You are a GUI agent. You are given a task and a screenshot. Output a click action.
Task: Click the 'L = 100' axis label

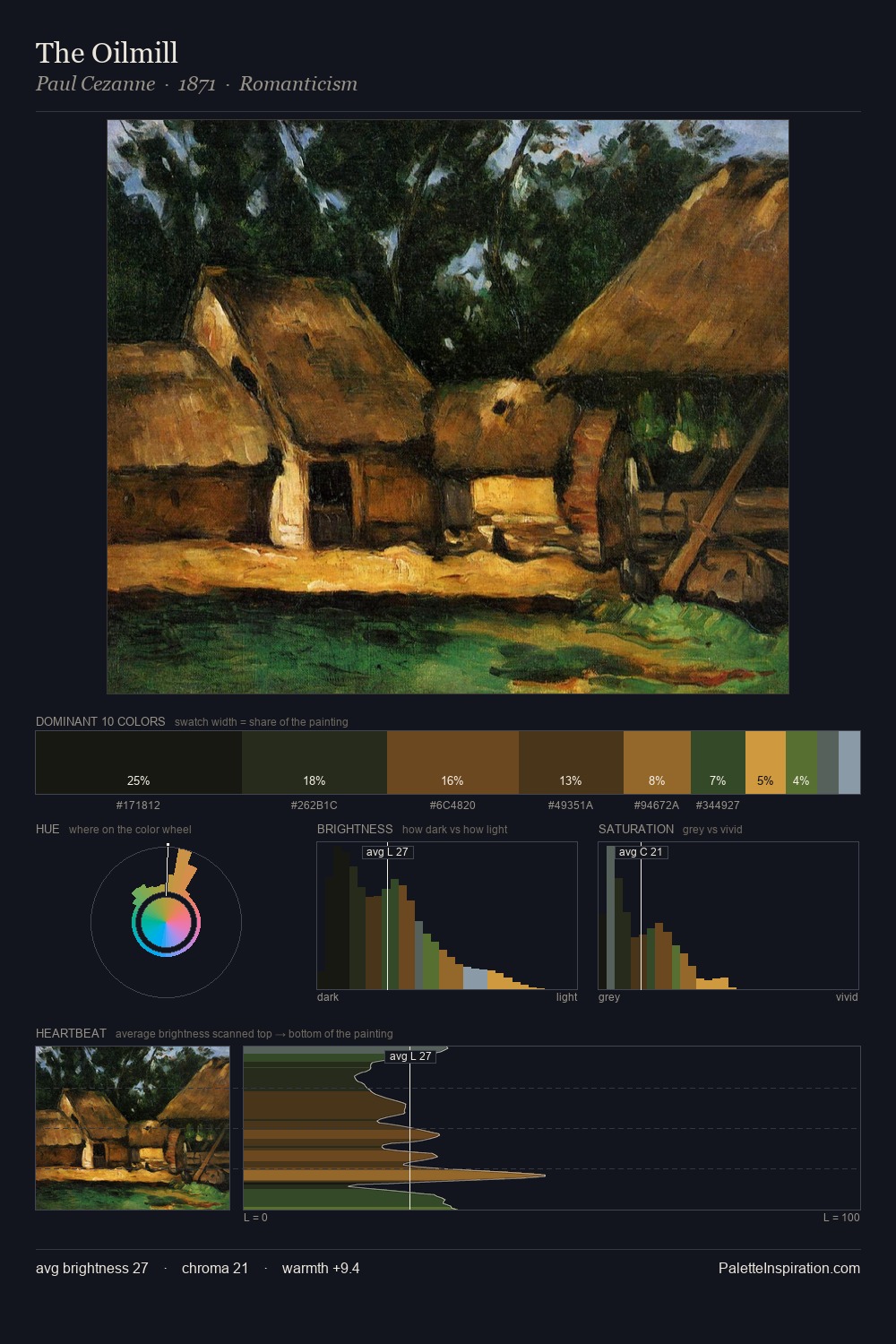(841, 1218)
